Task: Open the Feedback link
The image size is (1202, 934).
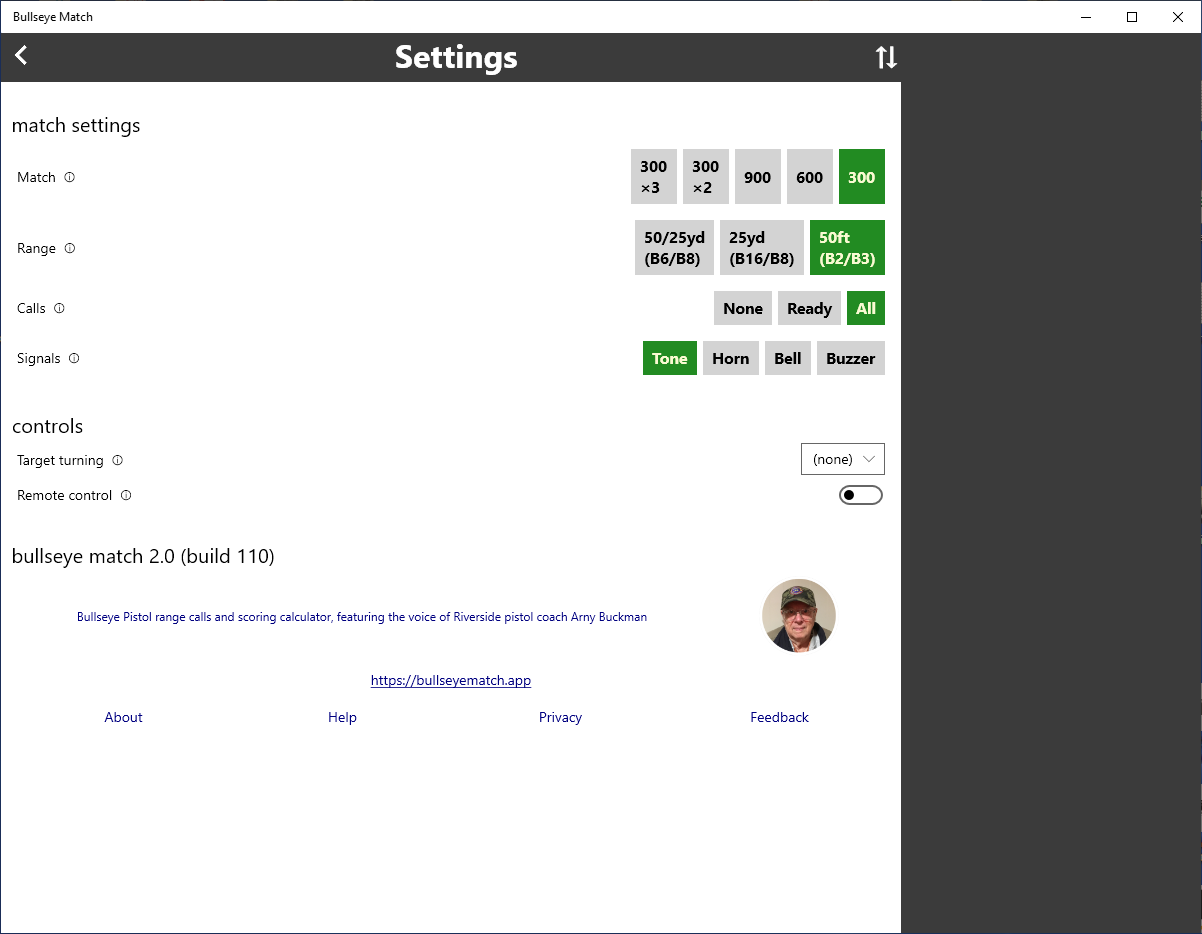Action: point(780,717)
